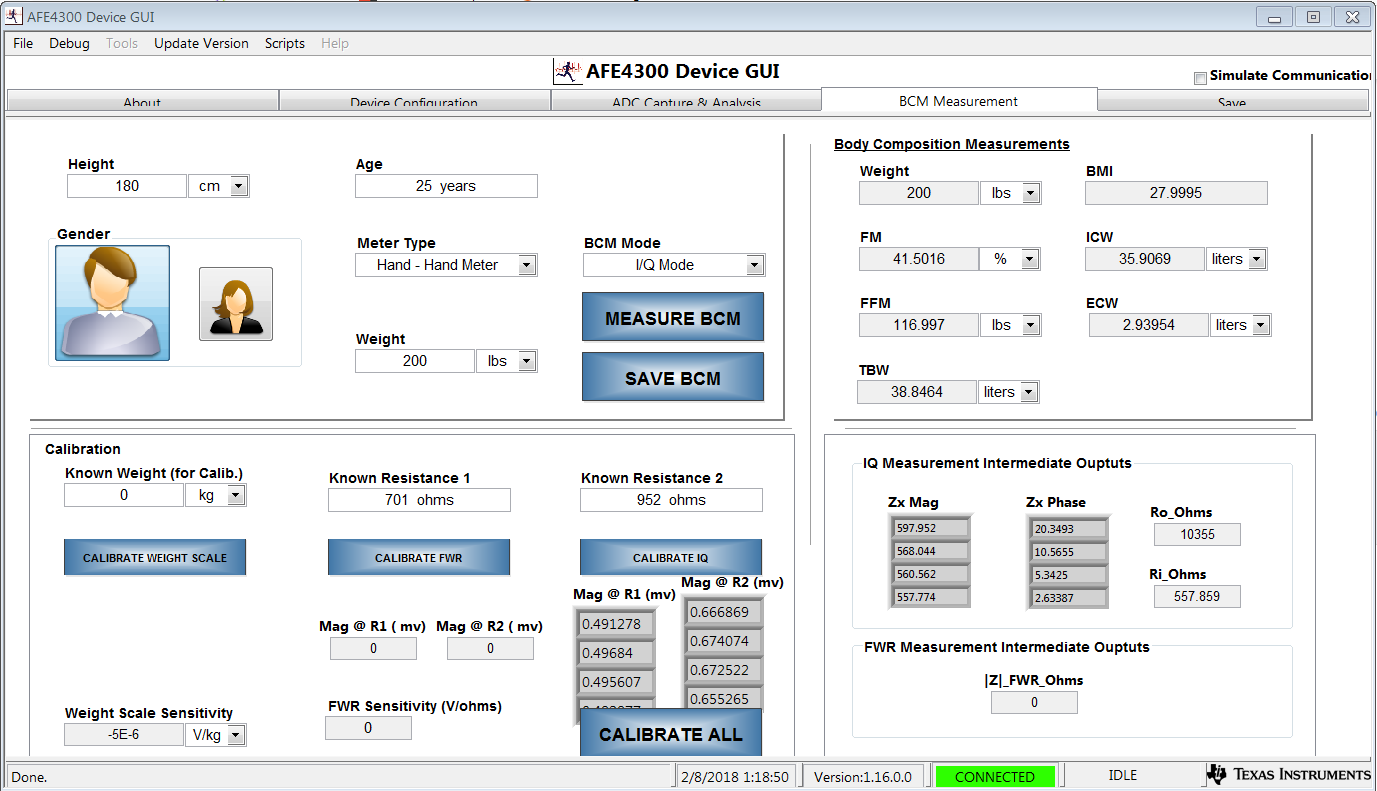Open FM percent unit dropdown
This screenshot has width=1377, height=791.
tap(1029, 259)
